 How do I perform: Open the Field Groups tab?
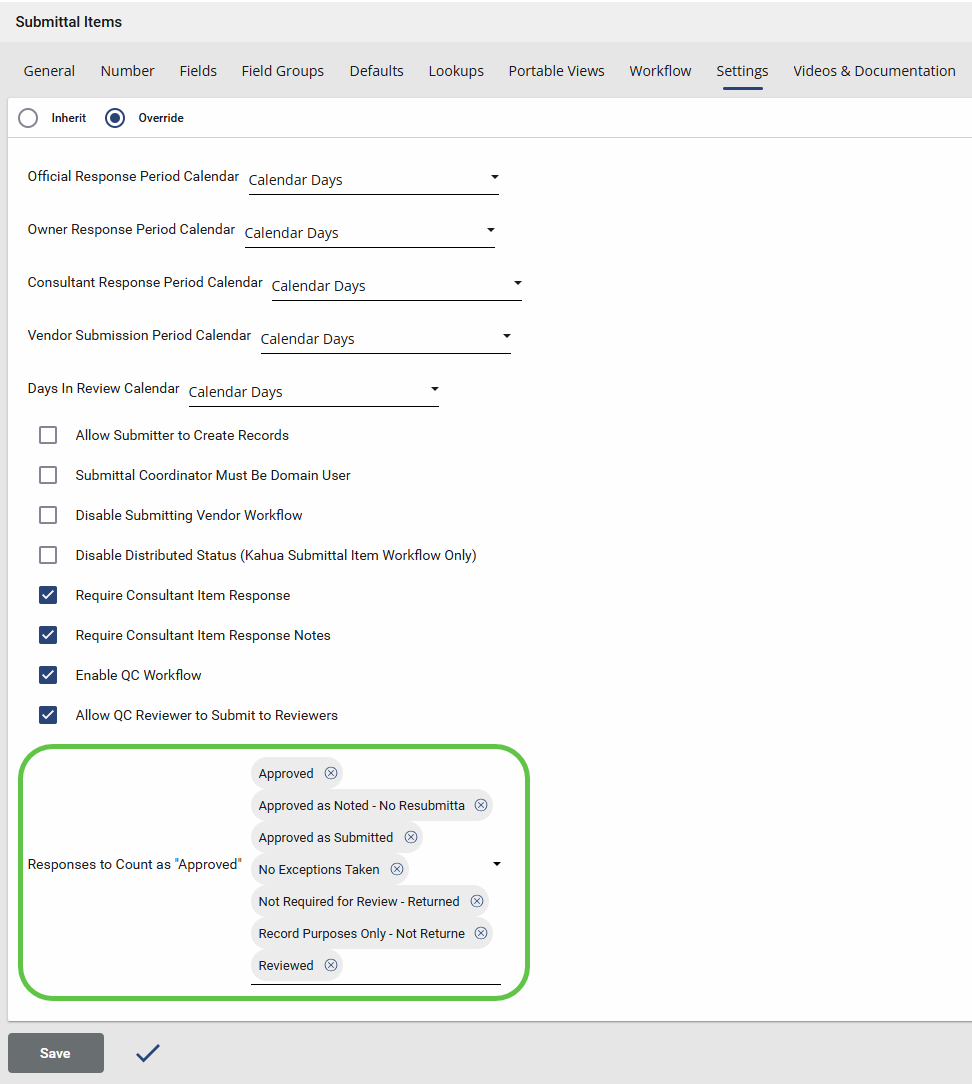click(282, 71)
